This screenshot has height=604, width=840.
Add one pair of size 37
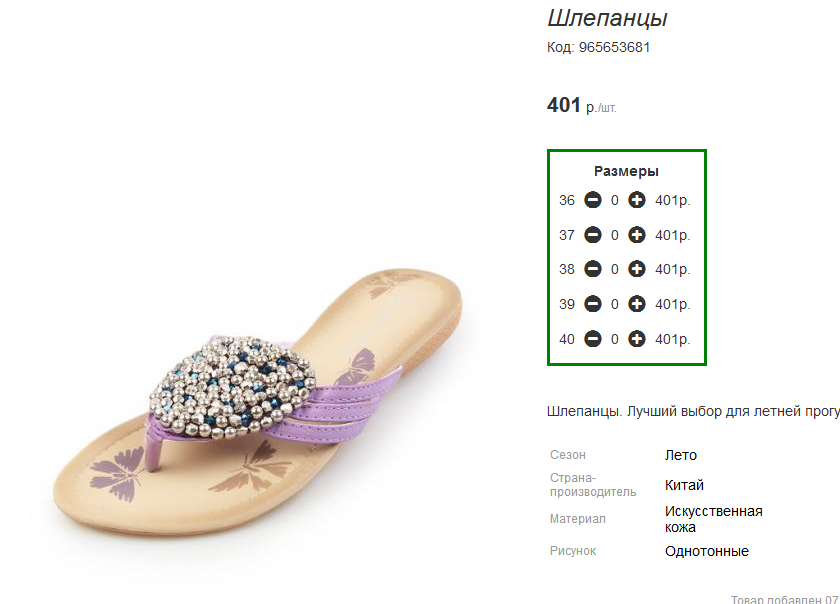click(x=636, y=235)
